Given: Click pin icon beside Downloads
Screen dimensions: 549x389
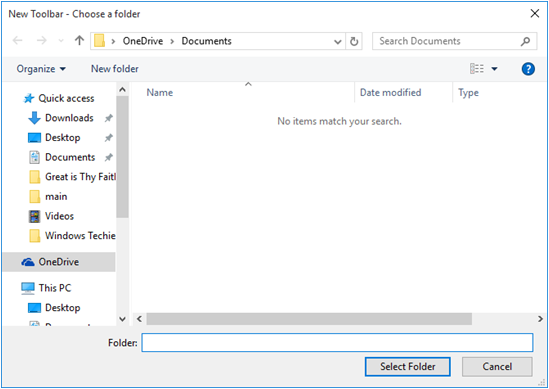Looking at the screenshot, I should click(x=109, y=118).
